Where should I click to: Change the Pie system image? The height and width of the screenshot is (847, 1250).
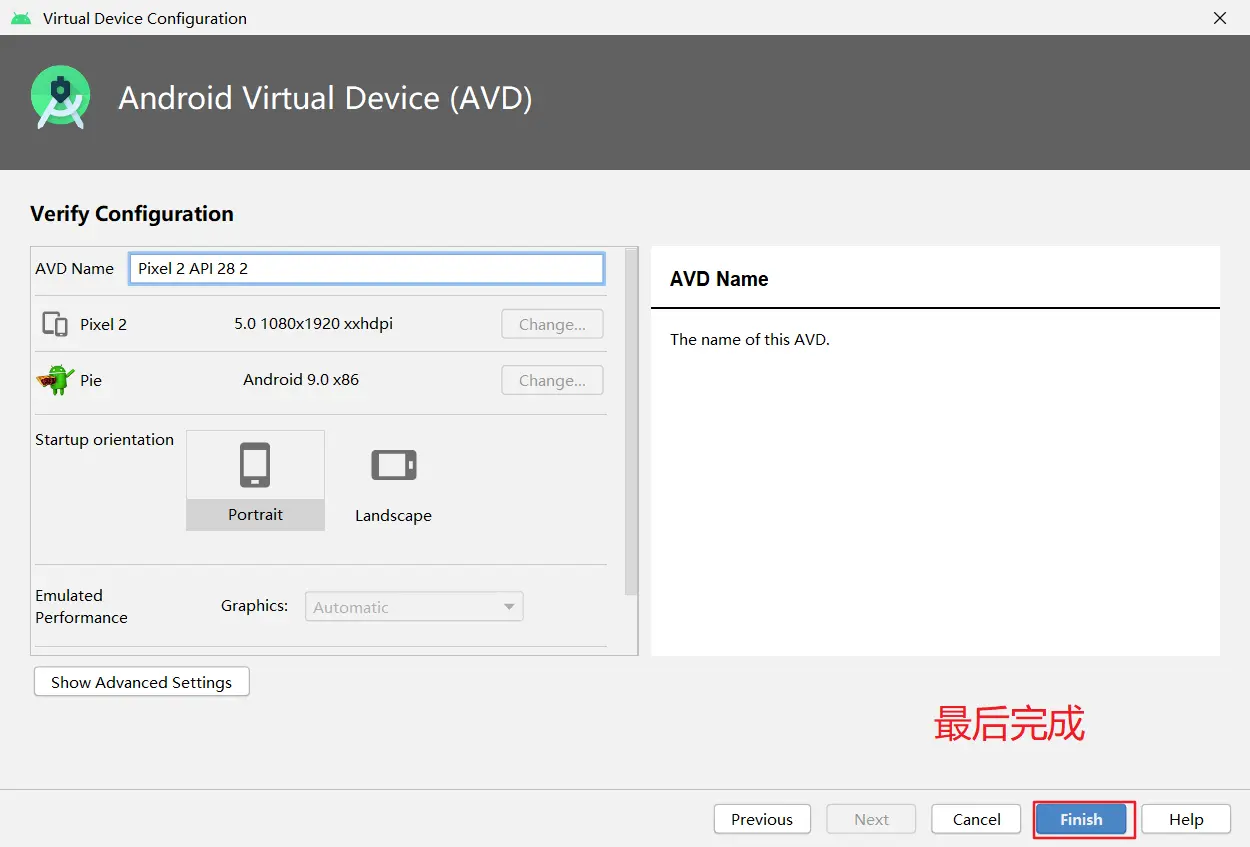552,380
